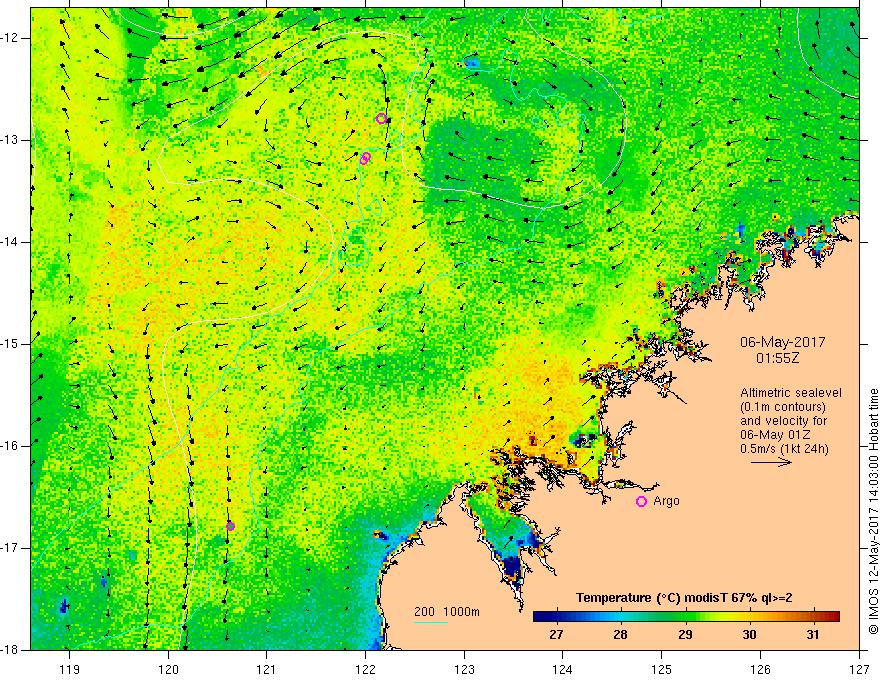Click longitude axis label 123
Image resolution: width=880 pixels, height=680 pixels.
click(x=464, y=669)
